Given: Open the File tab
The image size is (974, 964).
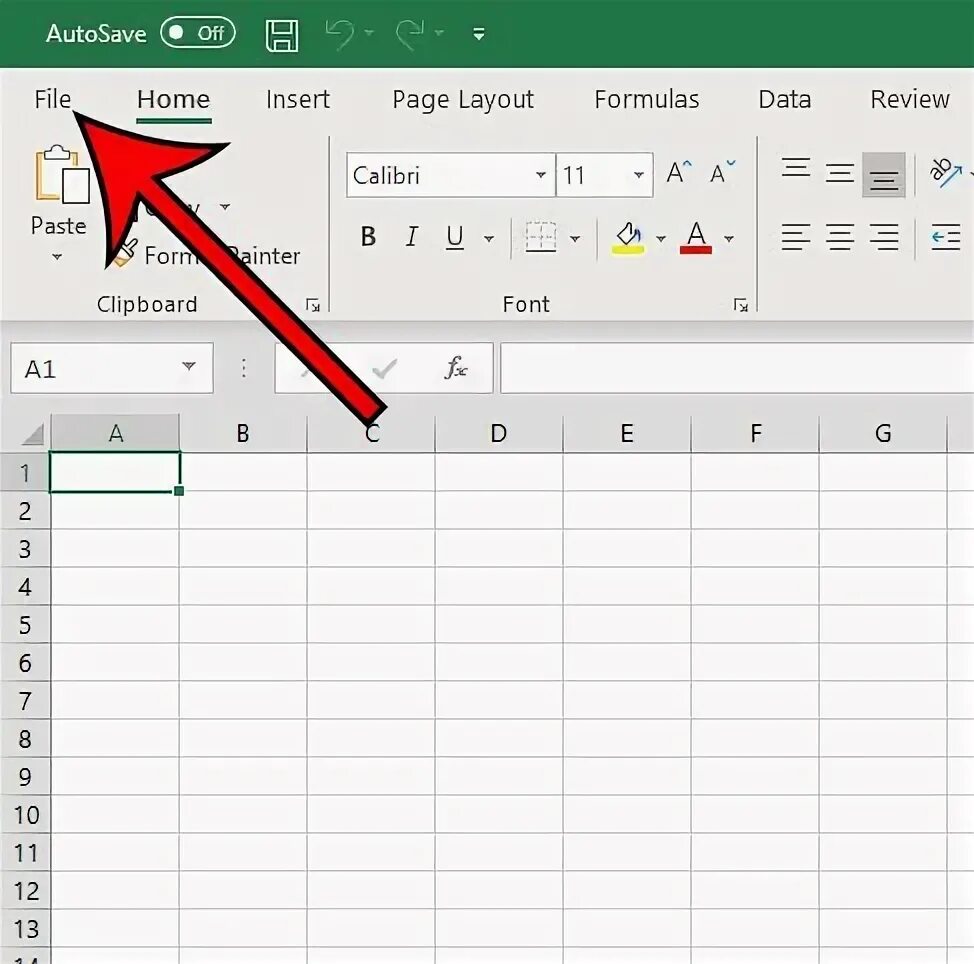Looking at the screenshot, I should click(x=53, y=99).
